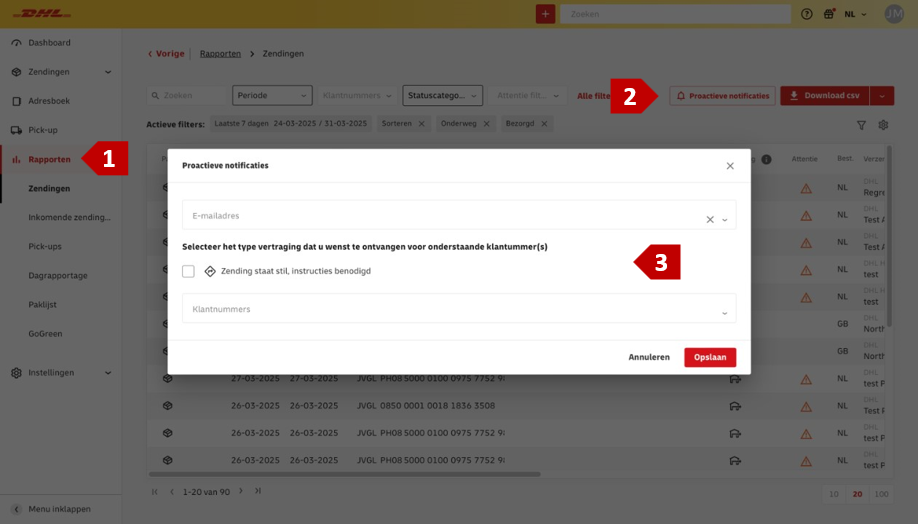The width and height of the screenshot is (918, 524).
Task: Click the JM user avatar
Action: 894,14
